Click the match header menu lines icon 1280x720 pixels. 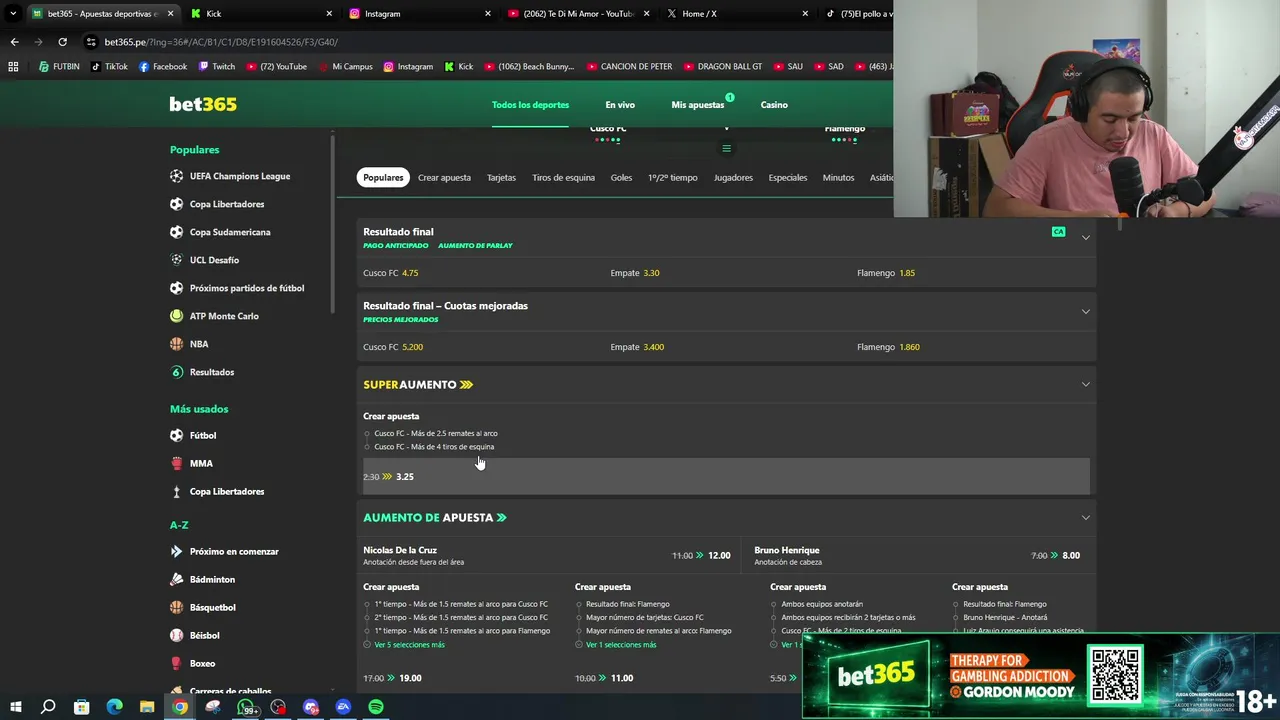[x=727, y=149]
